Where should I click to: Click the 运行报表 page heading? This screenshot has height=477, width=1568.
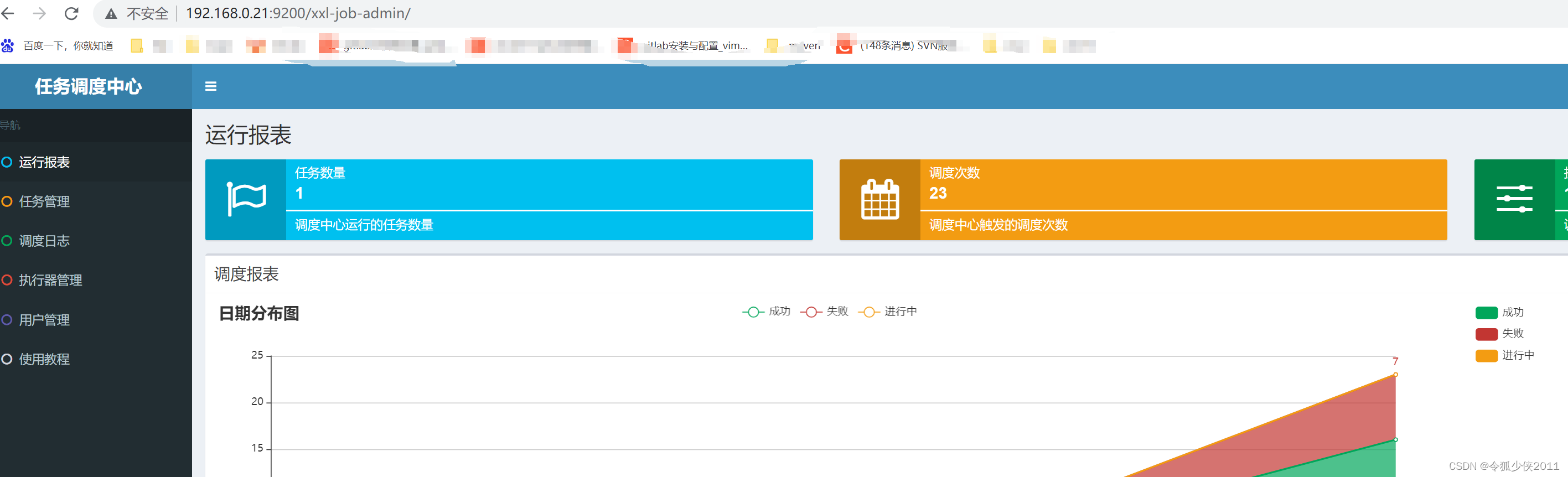[x=249, y=135]
